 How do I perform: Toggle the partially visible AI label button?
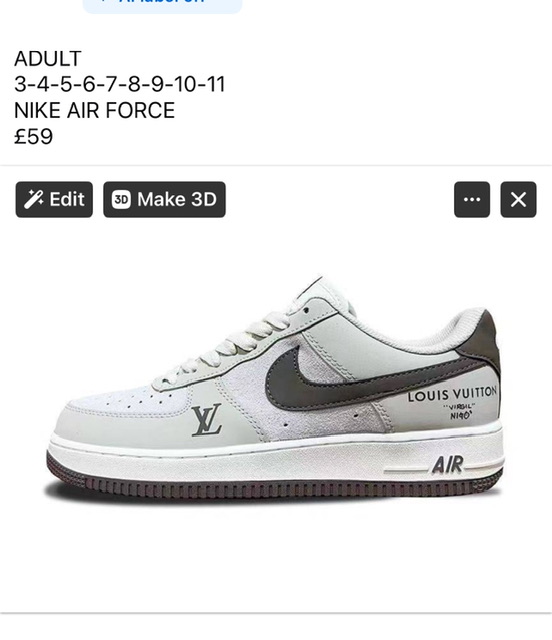pyautogui.click(x=162, y=5)
